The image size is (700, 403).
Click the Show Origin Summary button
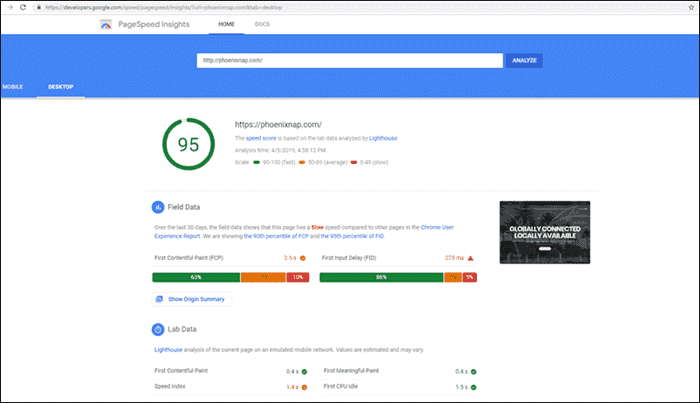click(x=192, y=299)
